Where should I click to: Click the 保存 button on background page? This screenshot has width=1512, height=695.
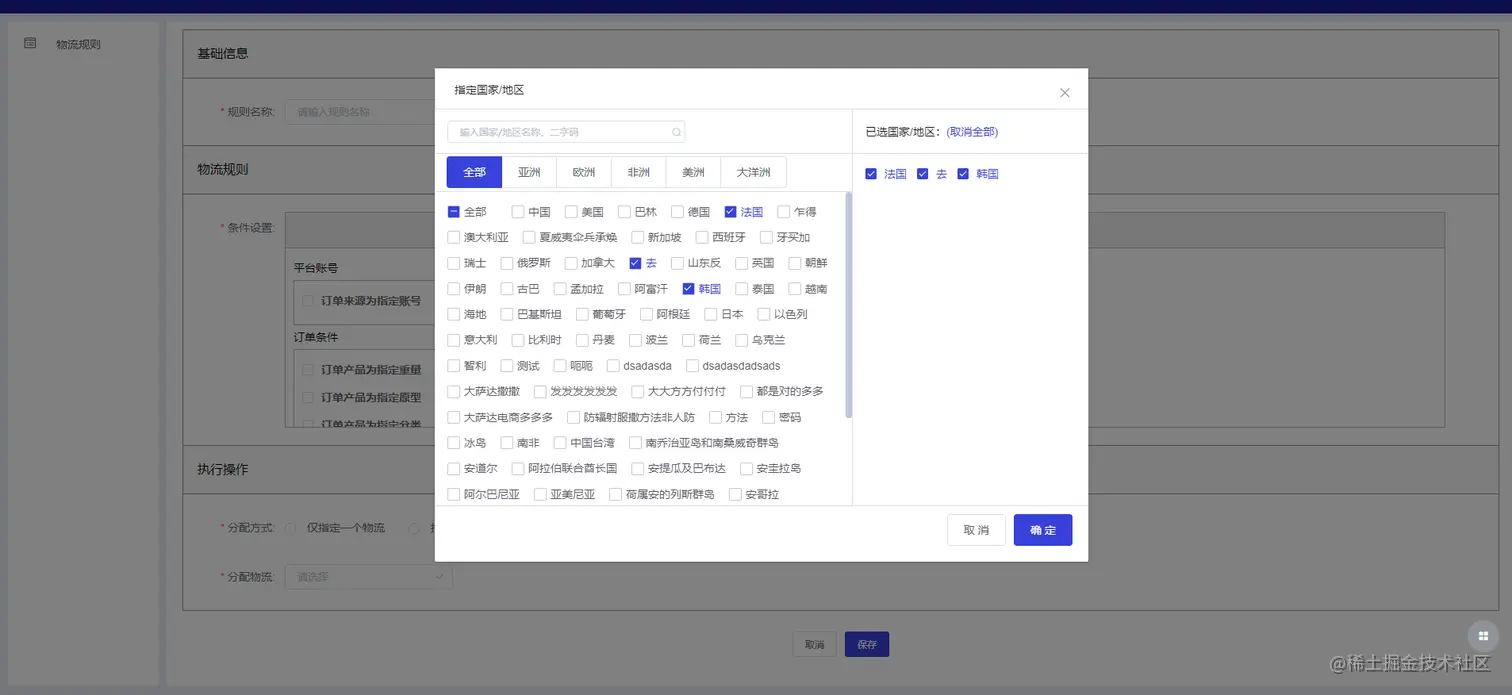pyautogui.click(x=867, y=645)
